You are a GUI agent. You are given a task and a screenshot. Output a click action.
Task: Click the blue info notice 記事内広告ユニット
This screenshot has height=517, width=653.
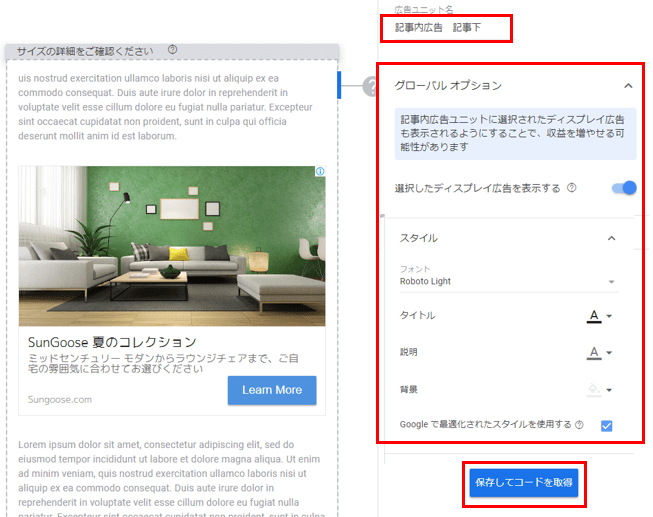pyautogui.click(x=516, y=133)
